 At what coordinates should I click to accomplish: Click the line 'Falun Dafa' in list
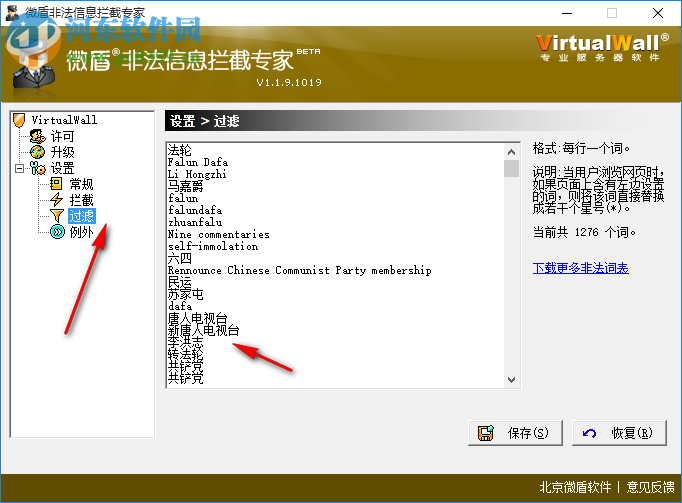(x=198, y=162)
